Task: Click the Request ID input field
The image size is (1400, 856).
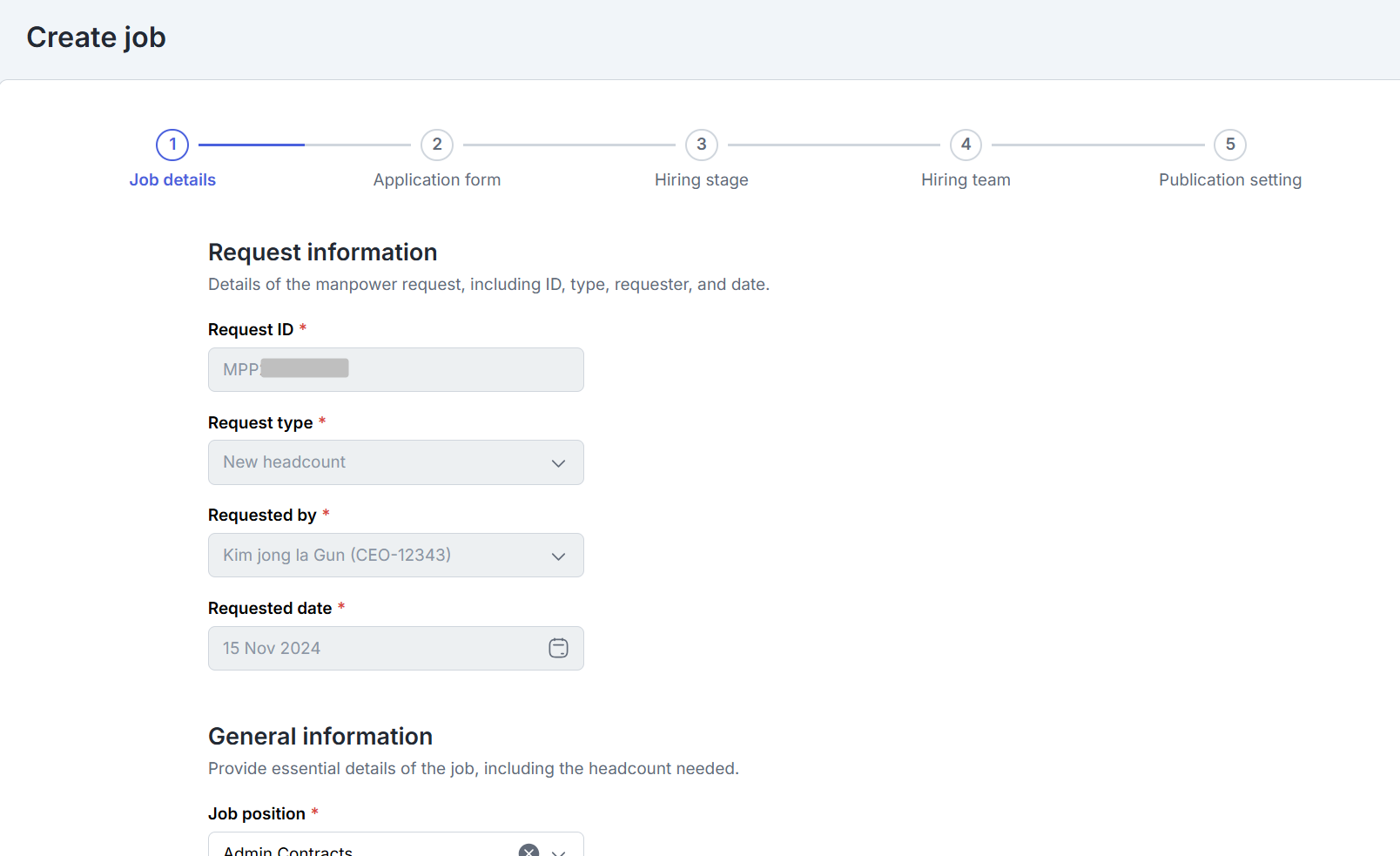Action: [395, 370]
